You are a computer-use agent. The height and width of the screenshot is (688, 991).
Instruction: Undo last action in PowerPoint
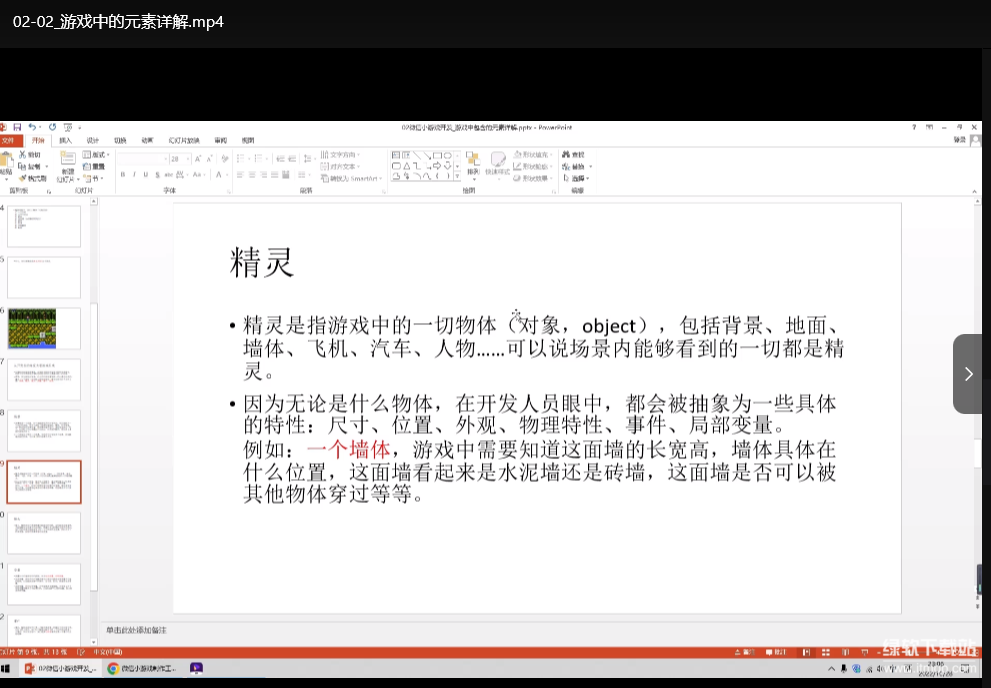(32, 128)
